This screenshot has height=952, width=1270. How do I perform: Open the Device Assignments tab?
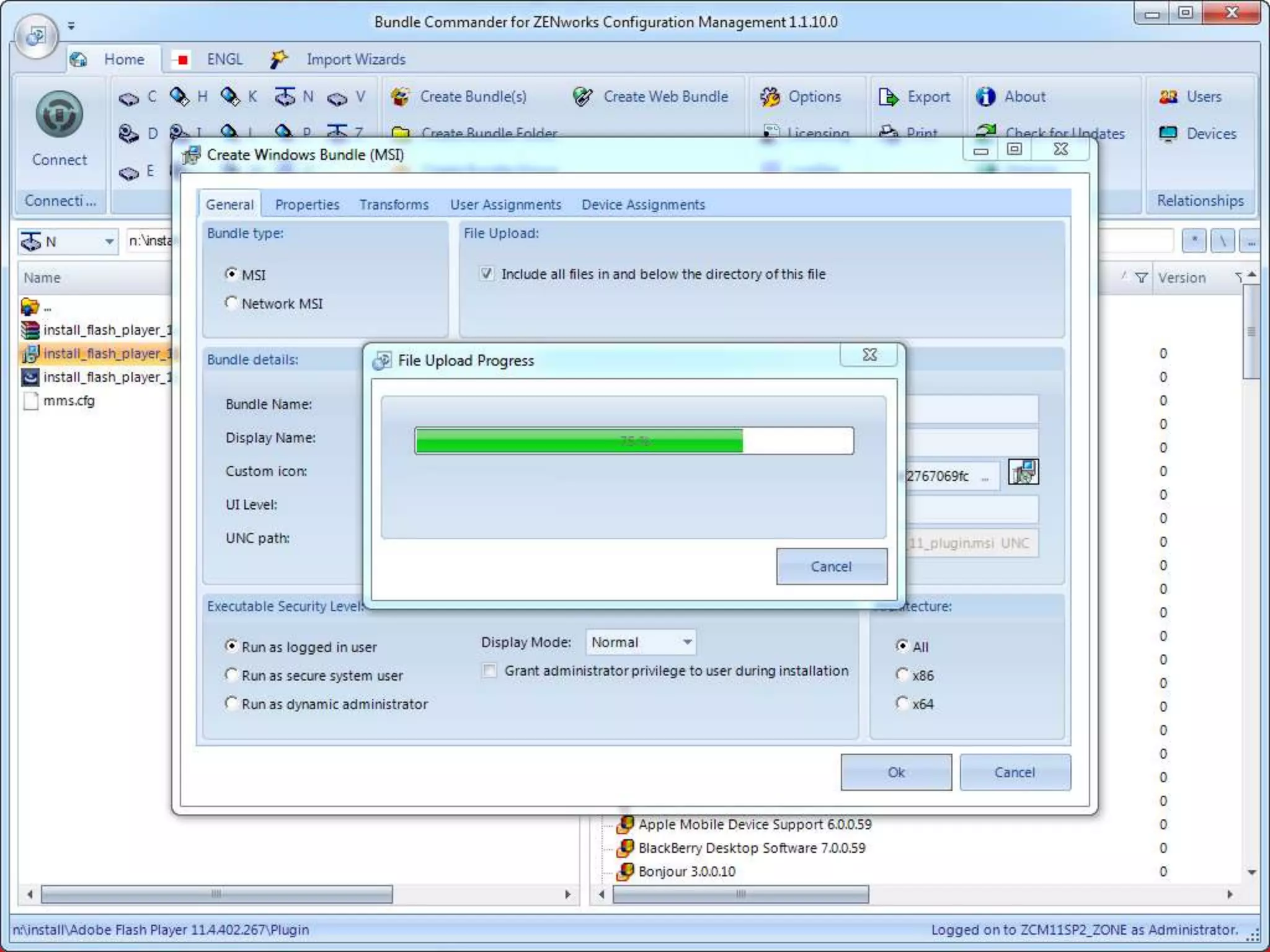click(643, 205)
